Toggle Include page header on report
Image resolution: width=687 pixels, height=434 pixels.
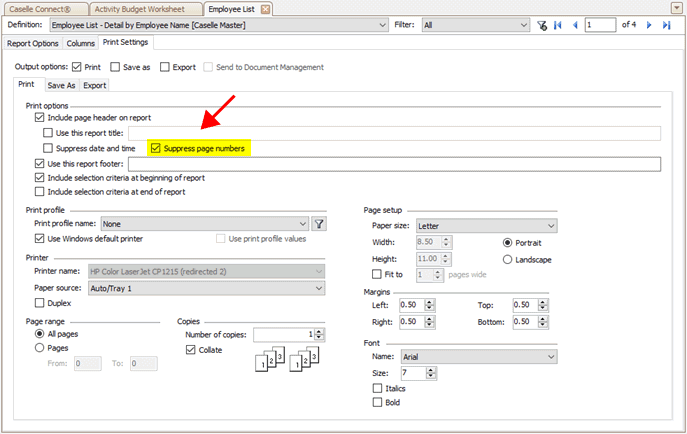[x=39, y=117]
